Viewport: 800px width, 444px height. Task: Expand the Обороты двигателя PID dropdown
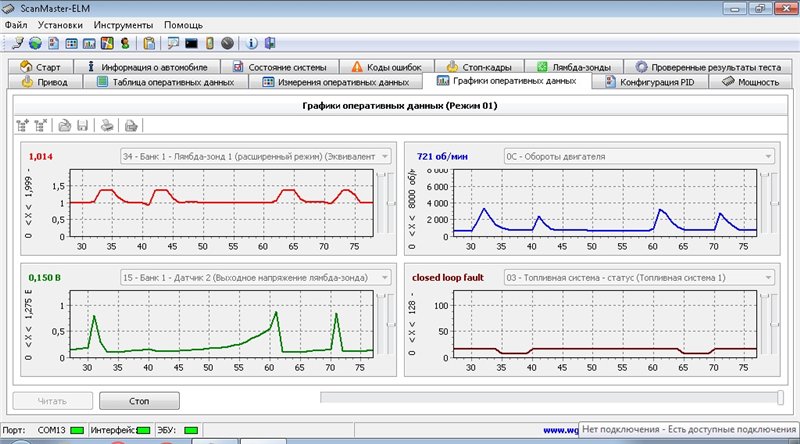(x=768, y=156)
